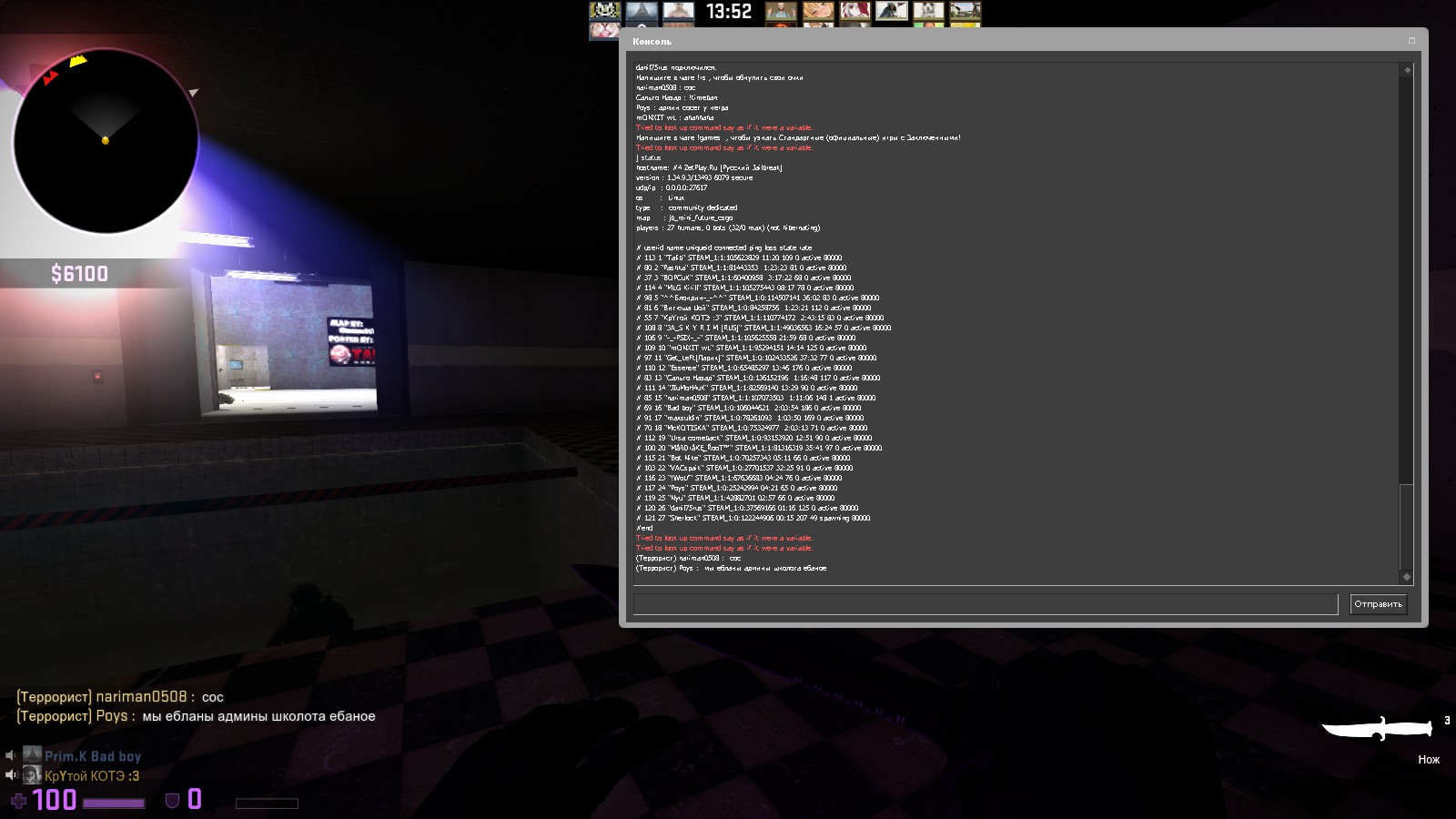Click speaker icon next to КрУтой КОТЭ
Viewport: 1456px width, 819px height.
[11, 775]
